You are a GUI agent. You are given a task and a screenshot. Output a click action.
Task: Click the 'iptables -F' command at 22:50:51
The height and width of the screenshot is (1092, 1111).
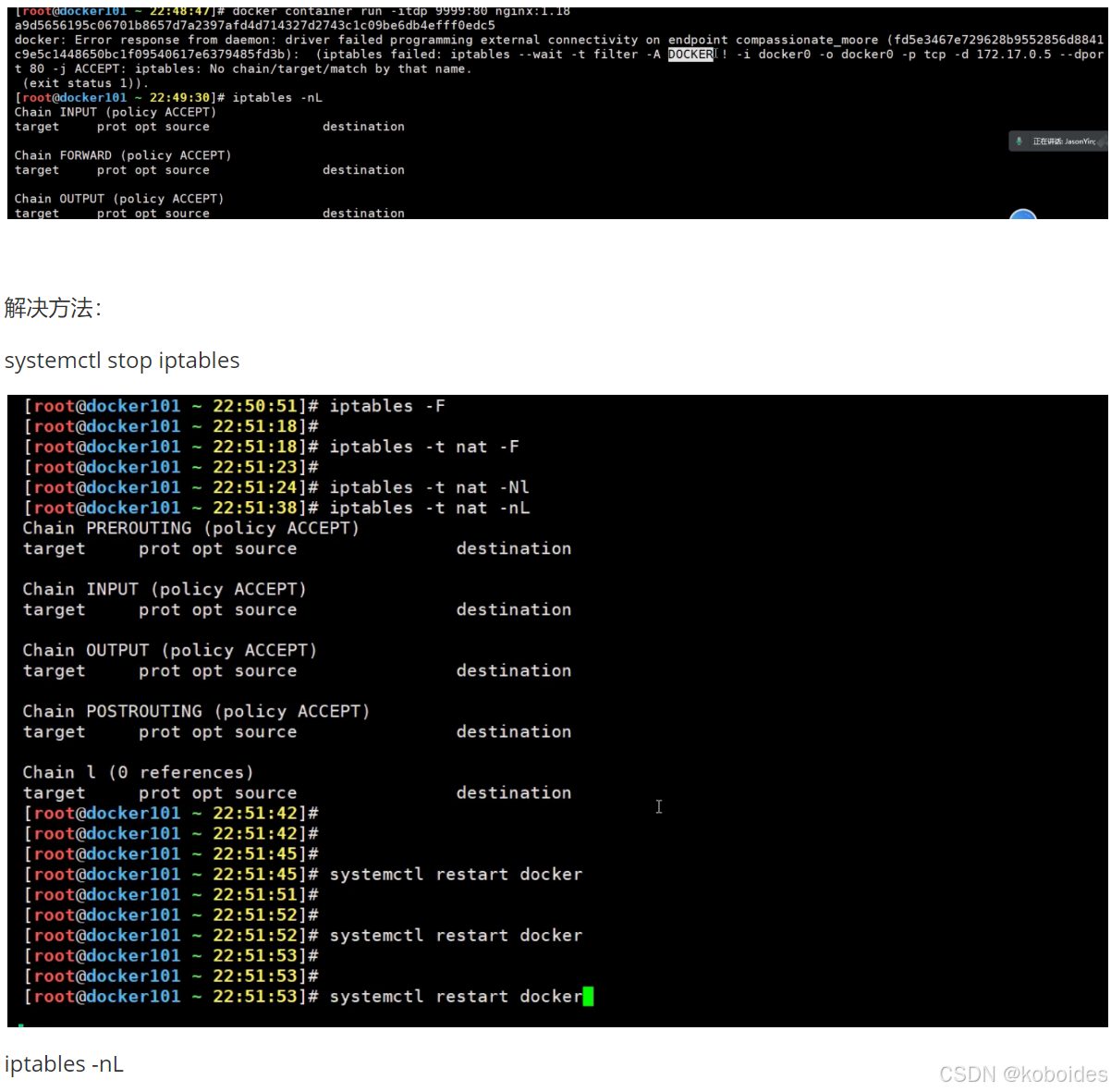tap(387, 406)
